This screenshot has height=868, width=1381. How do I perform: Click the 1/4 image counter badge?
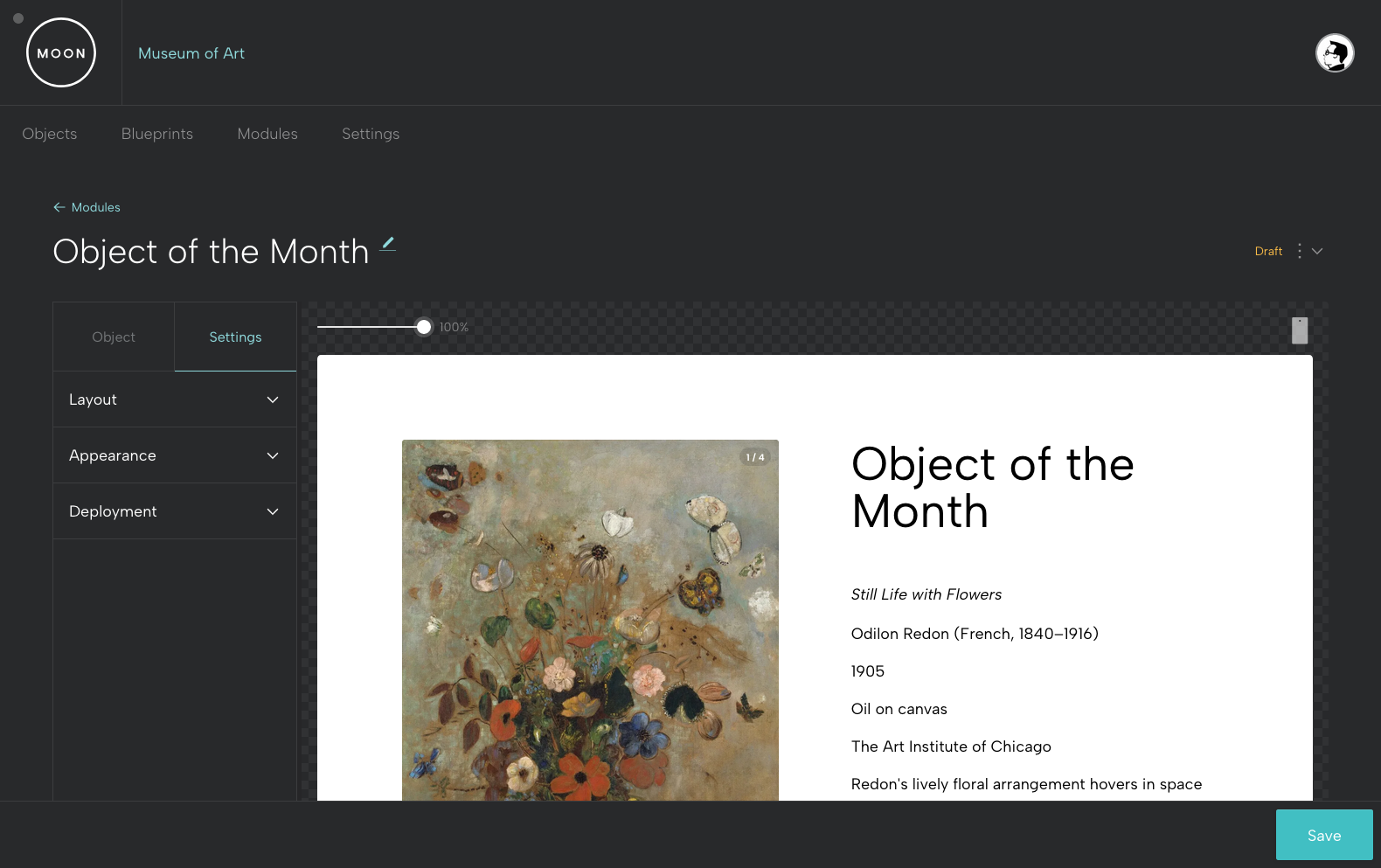tap(755, 457)
